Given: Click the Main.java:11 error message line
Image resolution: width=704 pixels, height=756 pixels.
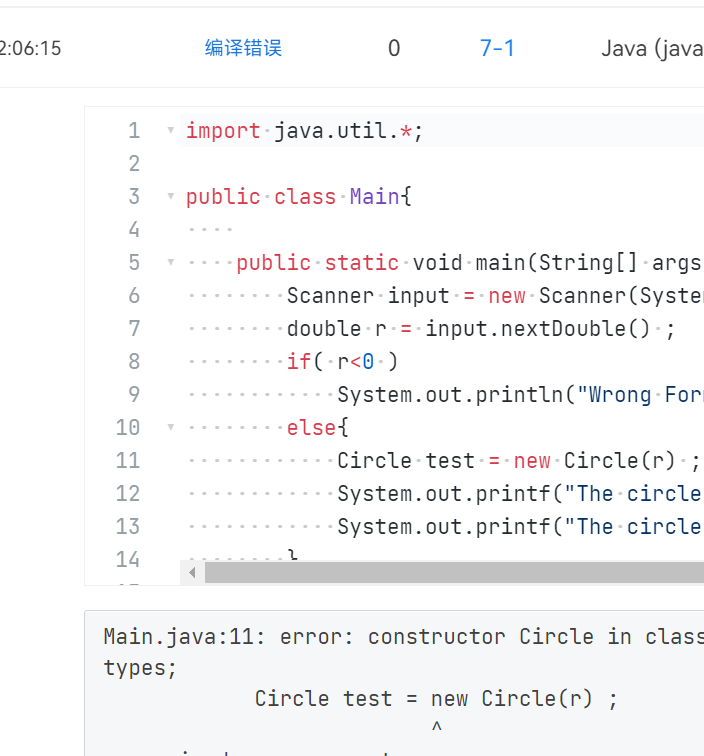Looking at the screenshot, I should pos(400,637).
